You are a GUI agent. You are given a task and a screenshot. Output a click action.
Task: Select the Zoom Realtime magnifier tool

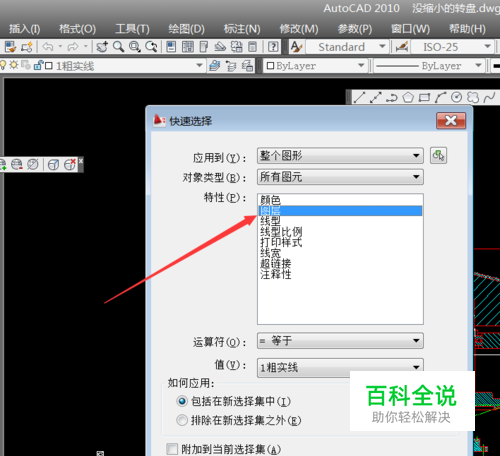[118, 47]
